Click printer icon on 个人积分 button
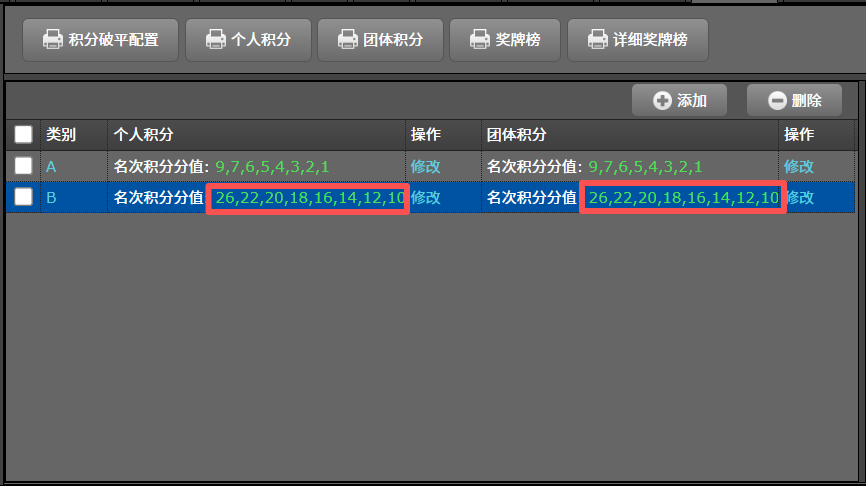Image resolution: width=866 pixels, height=486 pixels. 216,39
